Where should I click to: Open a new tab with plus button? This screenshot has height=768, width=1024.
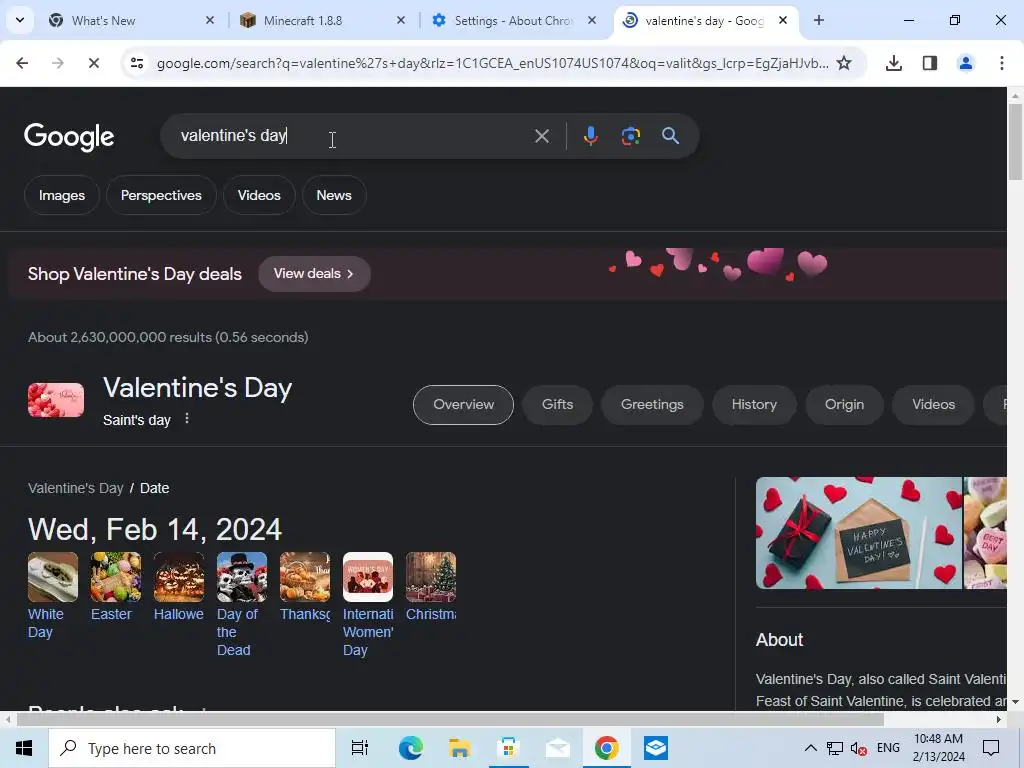coord(819,20)
